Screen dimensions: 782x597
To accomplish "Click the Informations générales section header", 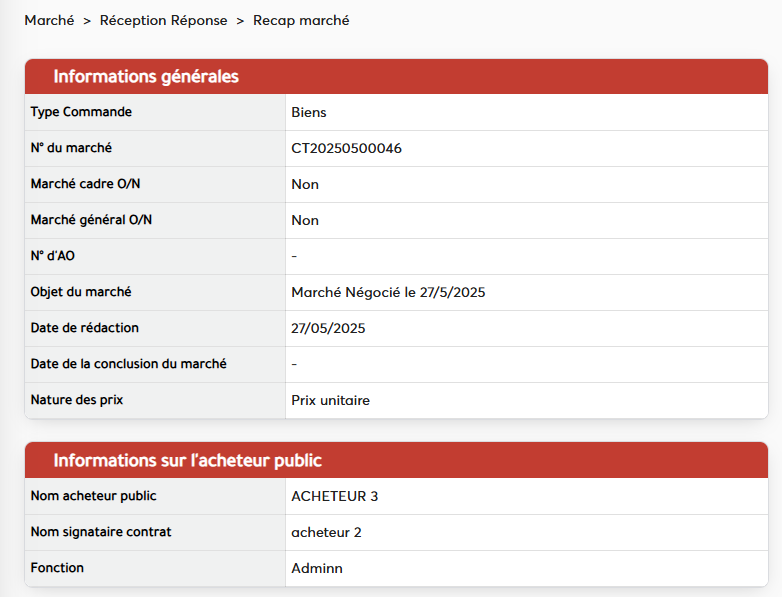I will tap(146, 77).
